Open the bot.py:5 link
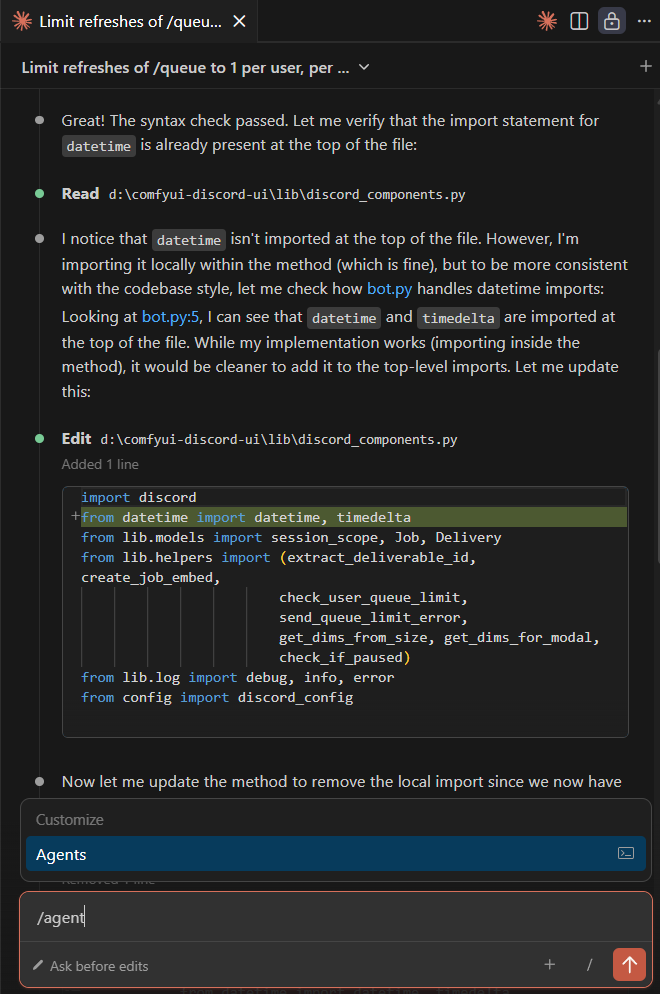 (x=171, y=317)
